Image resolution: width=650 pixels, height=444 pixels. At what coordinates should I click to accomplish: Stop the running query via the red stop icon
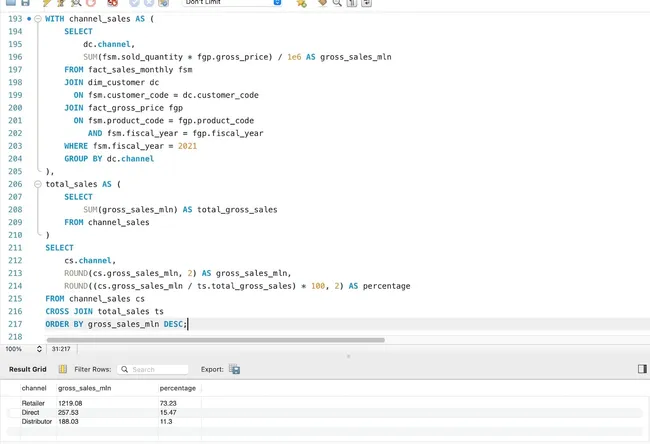point(91,3)
